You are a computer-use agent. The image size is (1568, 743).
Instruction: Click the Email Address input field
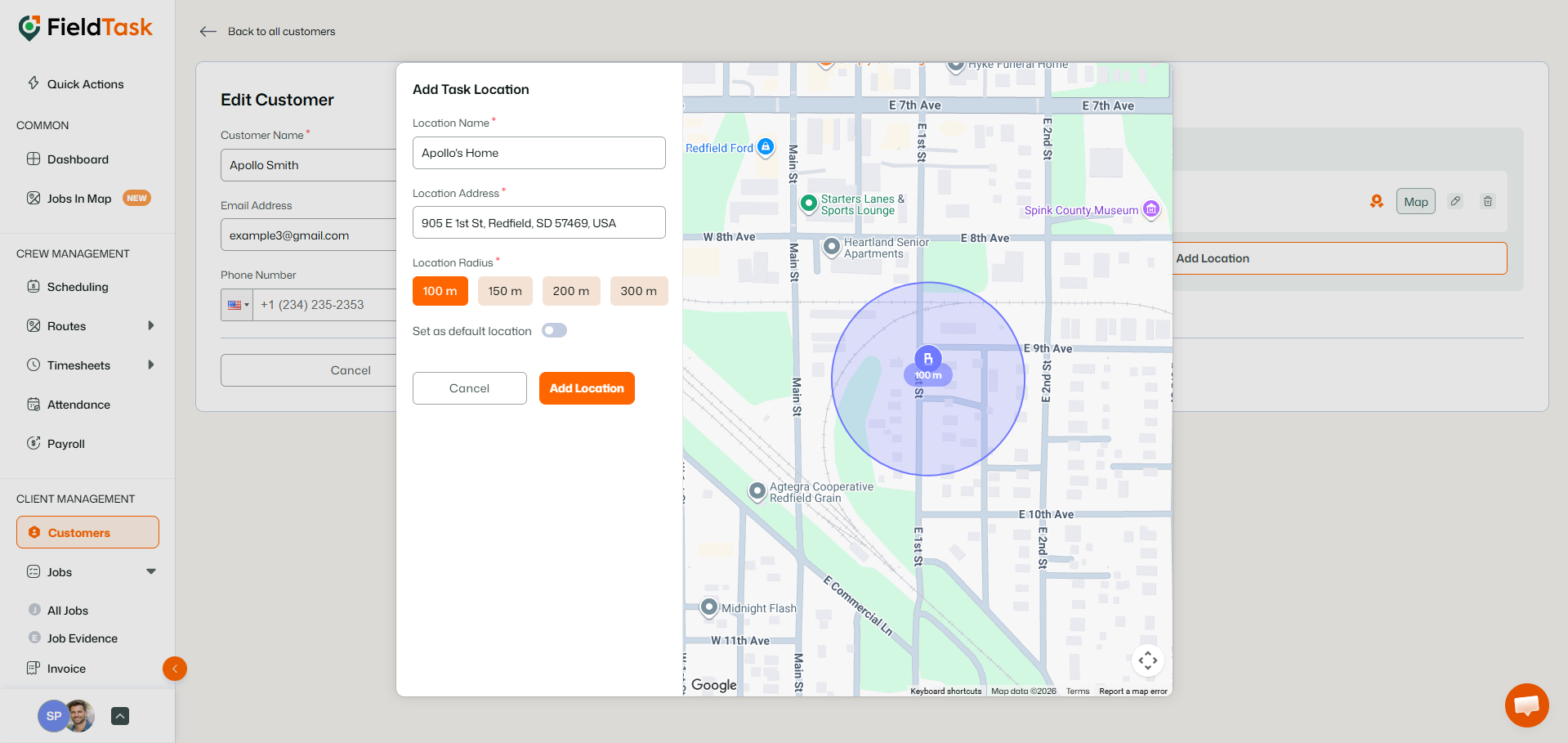click(309, 235)
